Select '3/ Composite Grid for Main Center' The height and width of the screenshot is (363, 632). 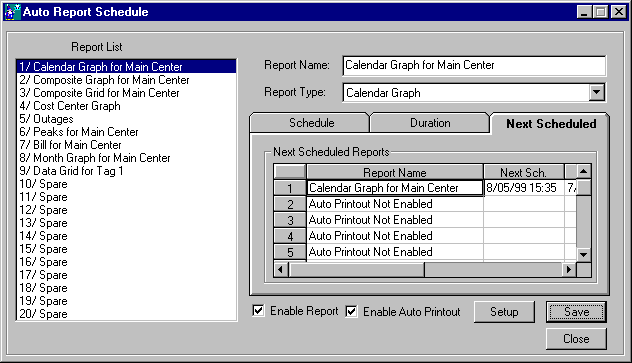click(126, 93)
